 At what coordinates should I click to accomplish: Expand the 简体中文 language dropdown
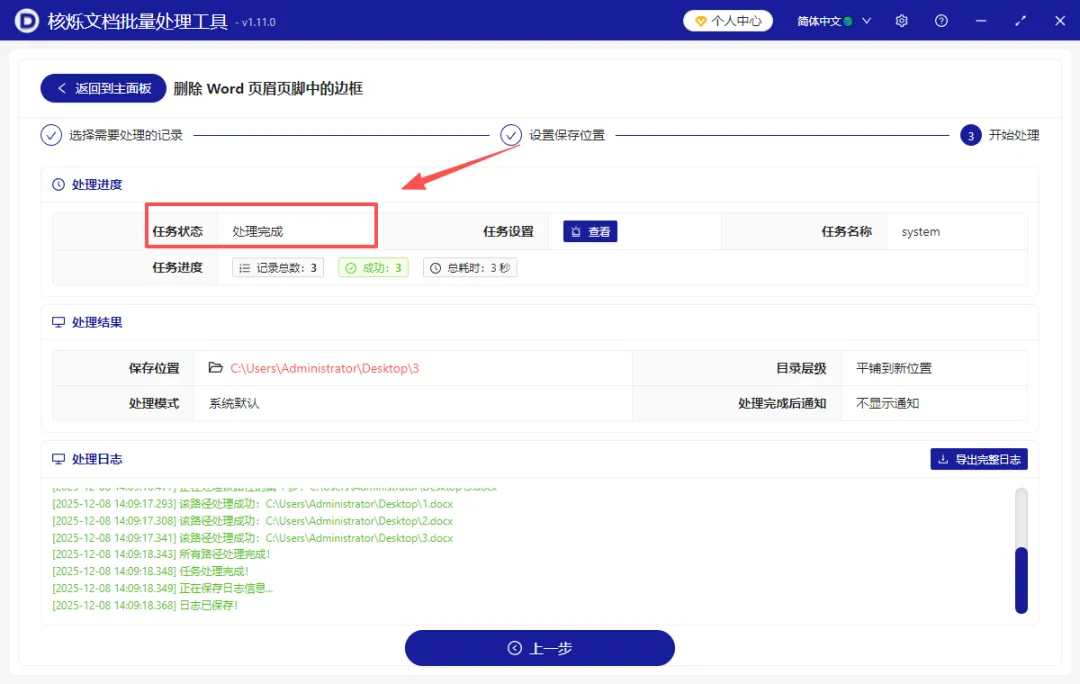[x=834, y=21]
